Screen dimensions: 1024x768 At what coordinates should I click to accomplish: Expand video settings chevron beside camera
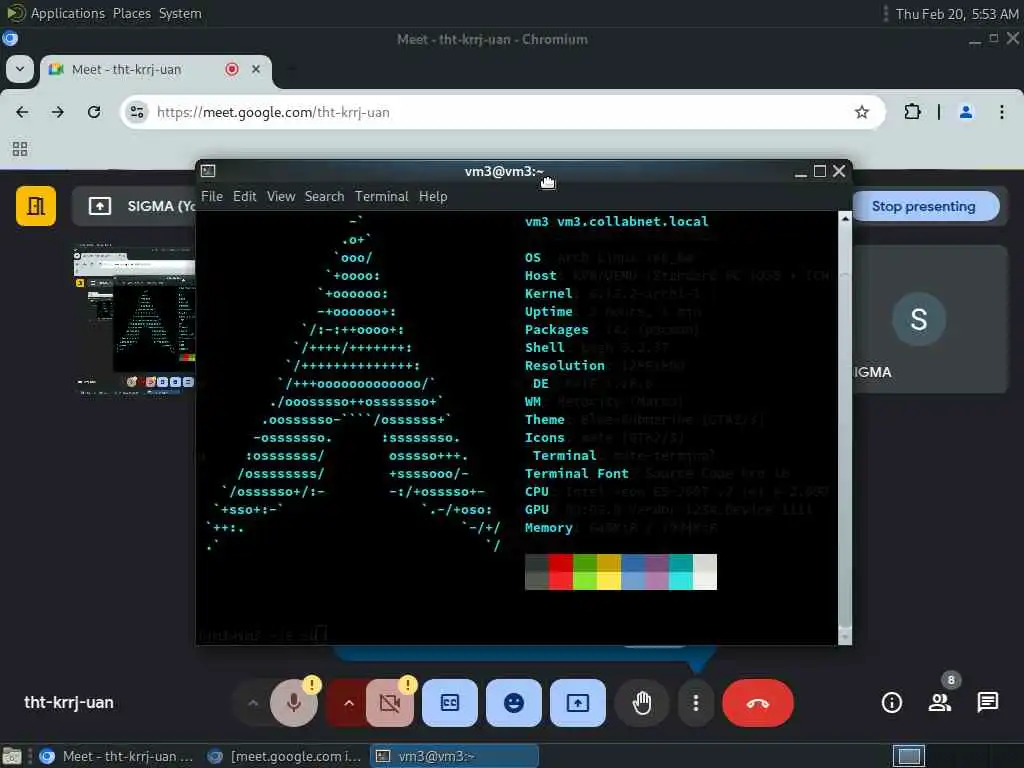coord(349,703)
